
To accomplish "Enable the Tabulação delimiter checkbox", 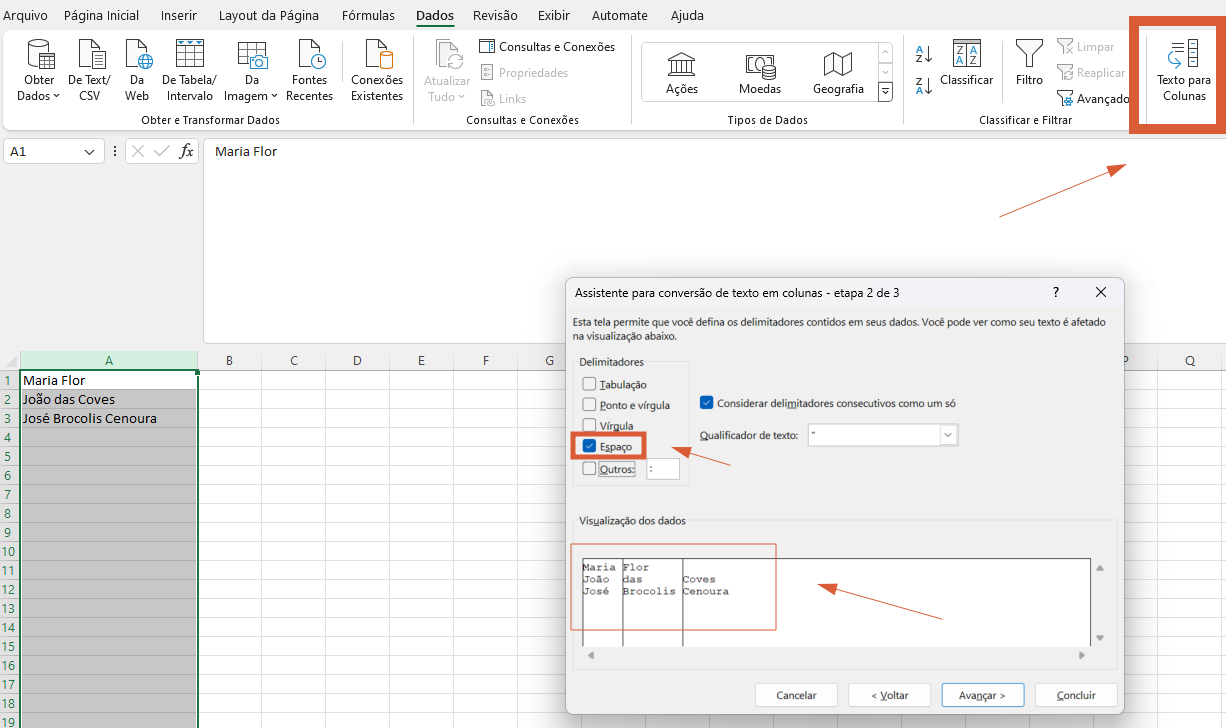I will tap(590, 384).
